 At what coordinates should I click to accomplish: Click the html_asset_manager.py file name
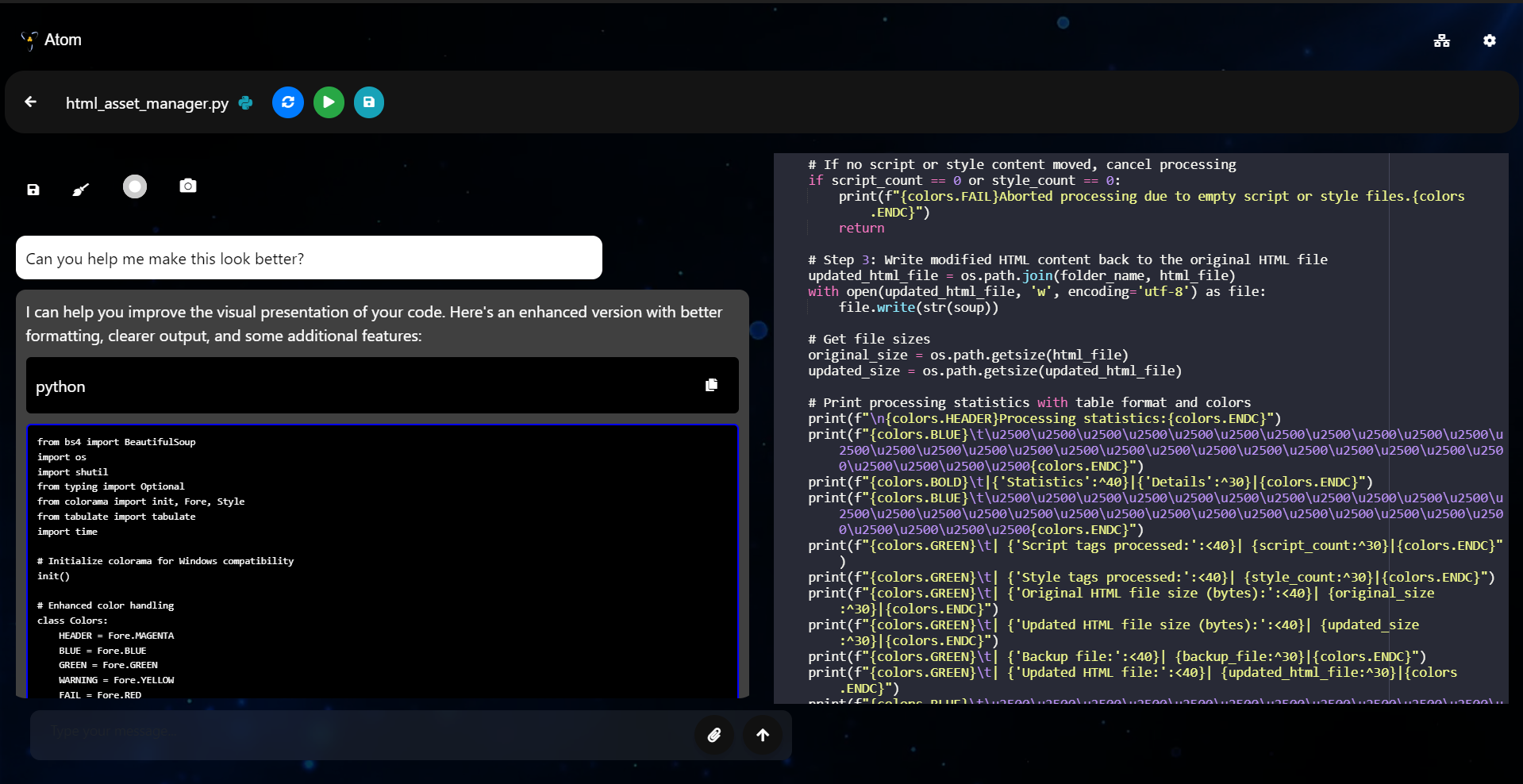pos(147,103)
